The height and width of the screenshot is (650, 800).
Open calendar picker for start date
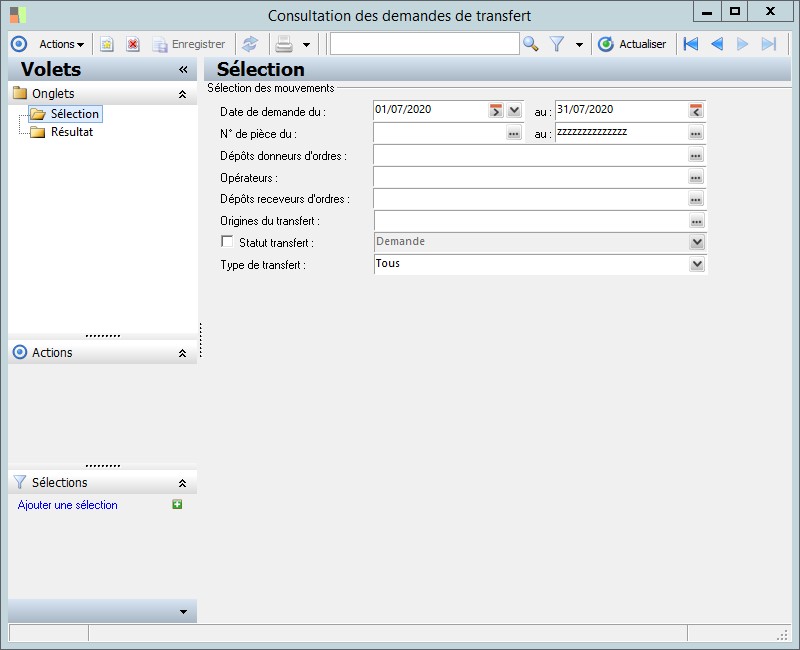(x=496, y=110)
